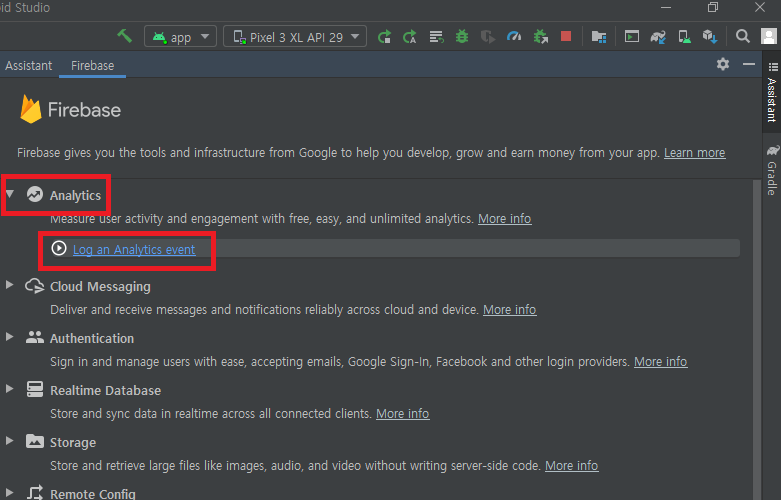Click the Log an Analytics event link

click(x=134, y=250)
